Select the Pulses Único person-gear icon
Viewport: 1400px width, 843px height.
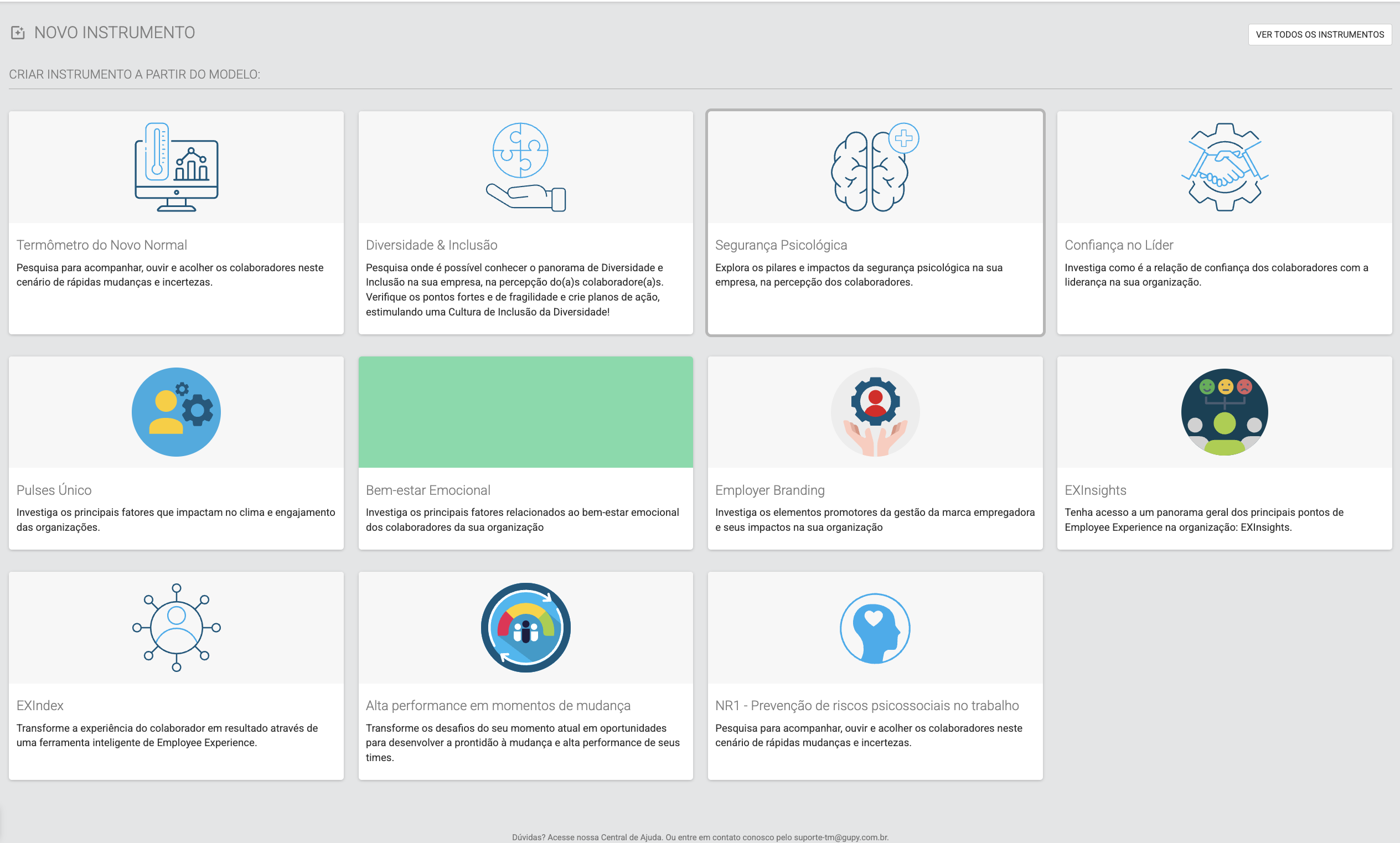(176, 412)
